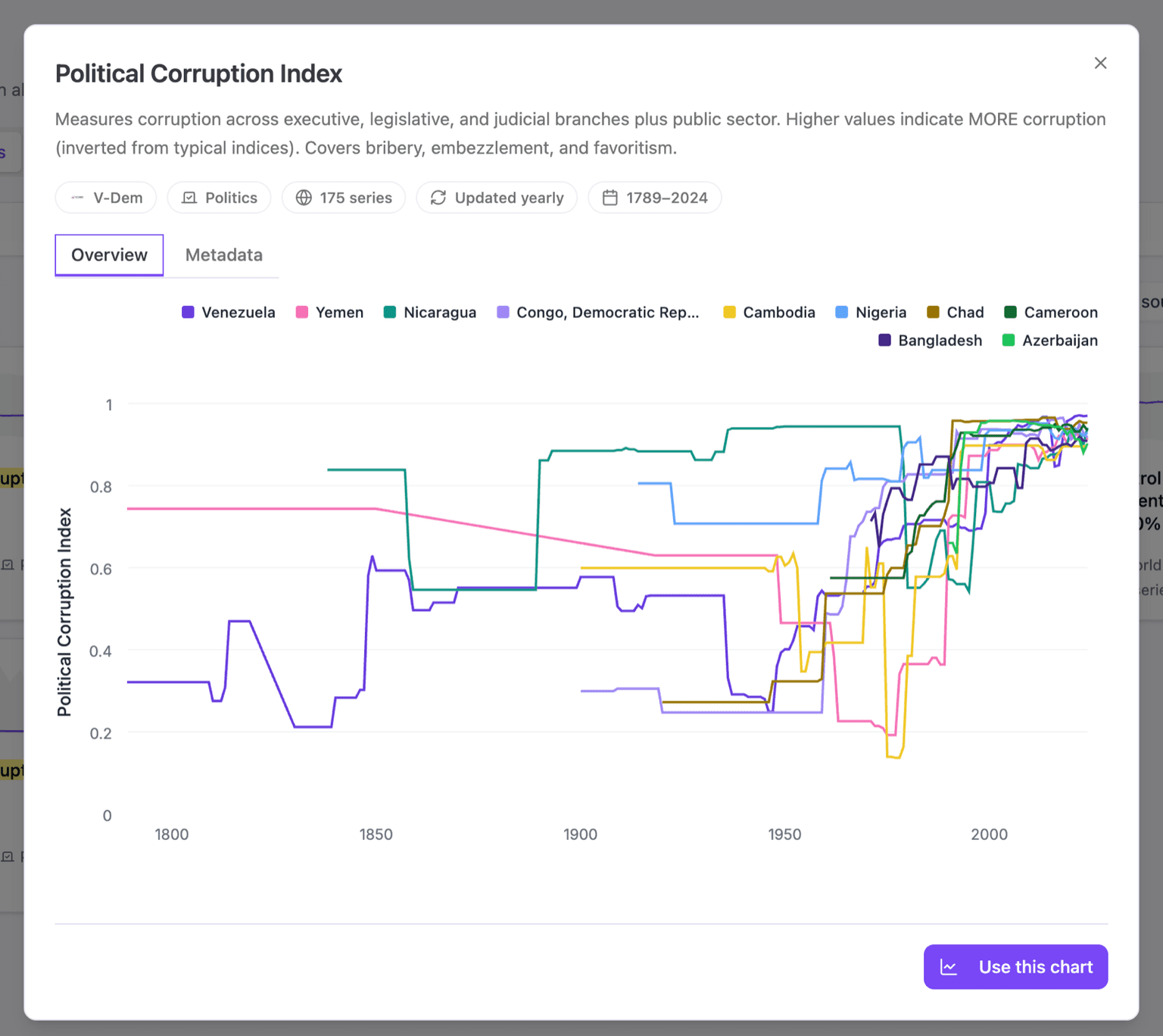Toggle the Cameroon legend swatch
The width and height of the screenshot is (1163, 1036).
click(x=1010, y=312)
